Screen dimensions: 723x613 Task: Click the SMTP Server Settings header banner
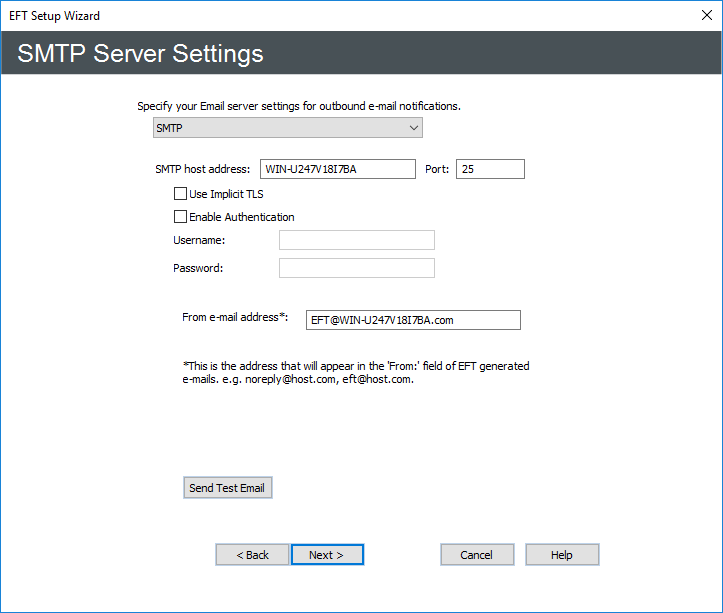point(361,53)
